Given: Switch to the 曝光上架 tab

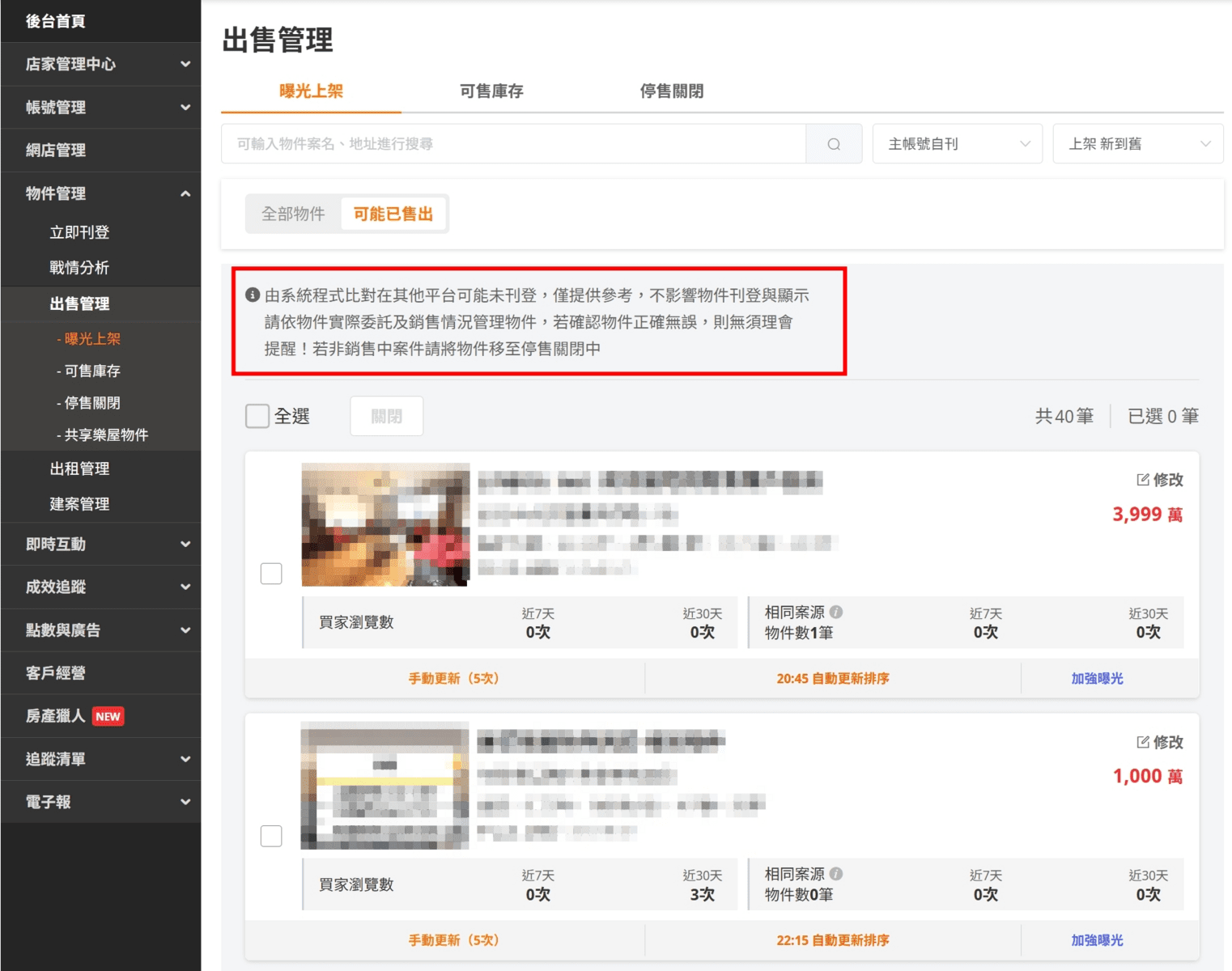Looking at the screenshot, I should [311, 91].
